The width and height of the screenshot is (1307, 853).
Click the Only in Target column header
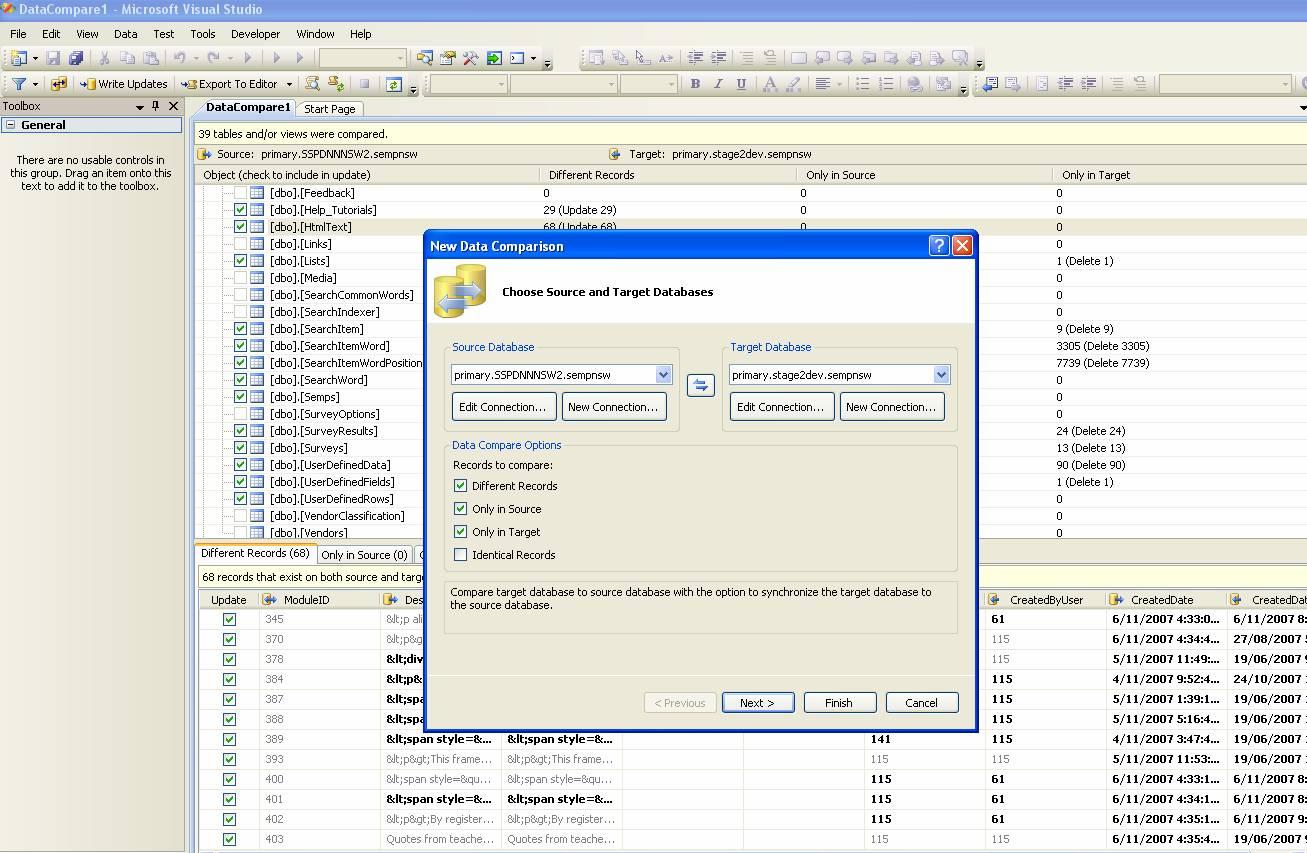click(x=1180, y=175)
